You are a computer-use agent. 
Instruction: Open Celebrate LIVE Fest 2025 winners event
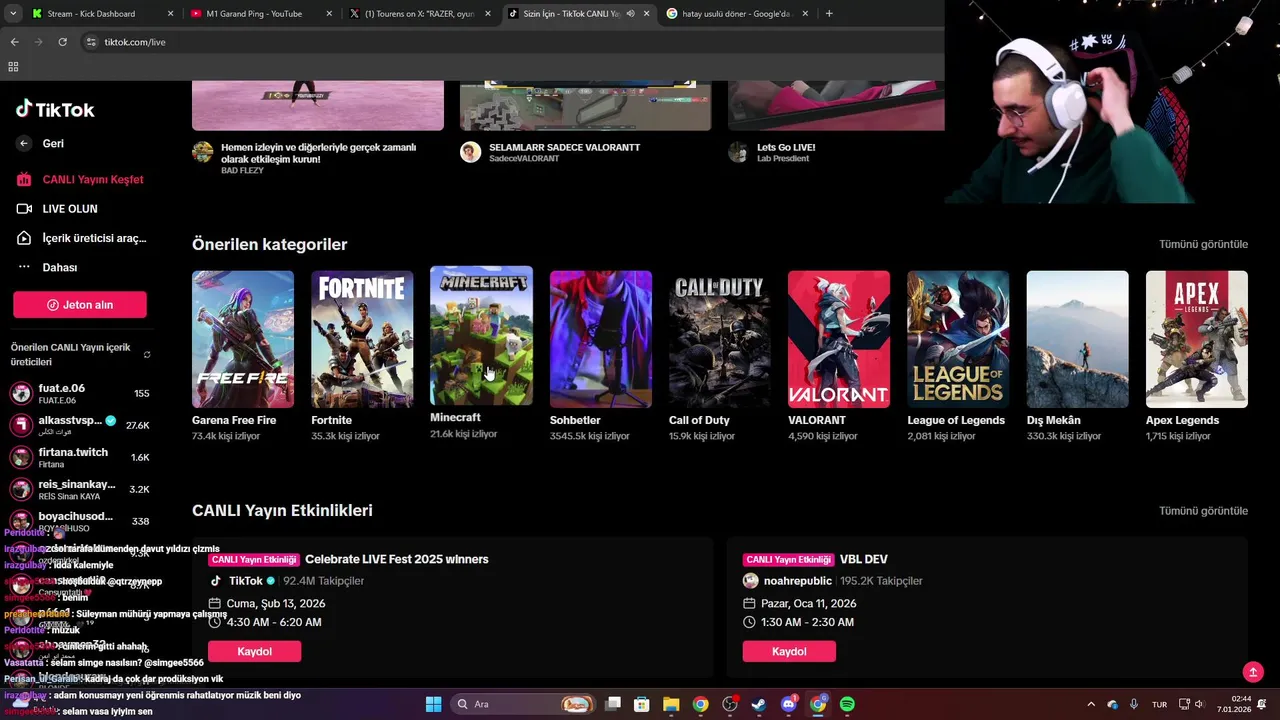coord(396,559)
